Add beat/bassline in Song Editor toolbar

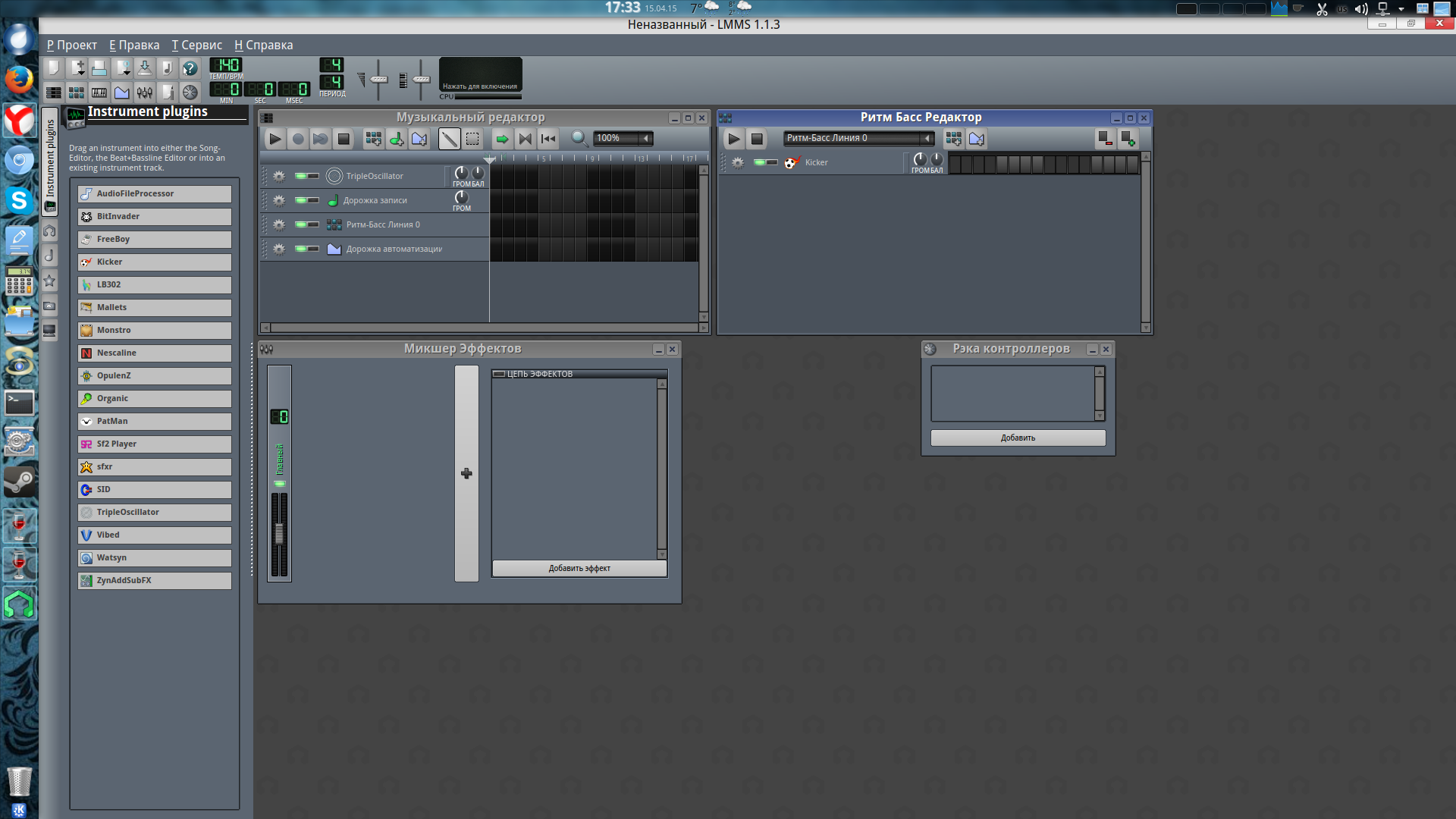373,139
